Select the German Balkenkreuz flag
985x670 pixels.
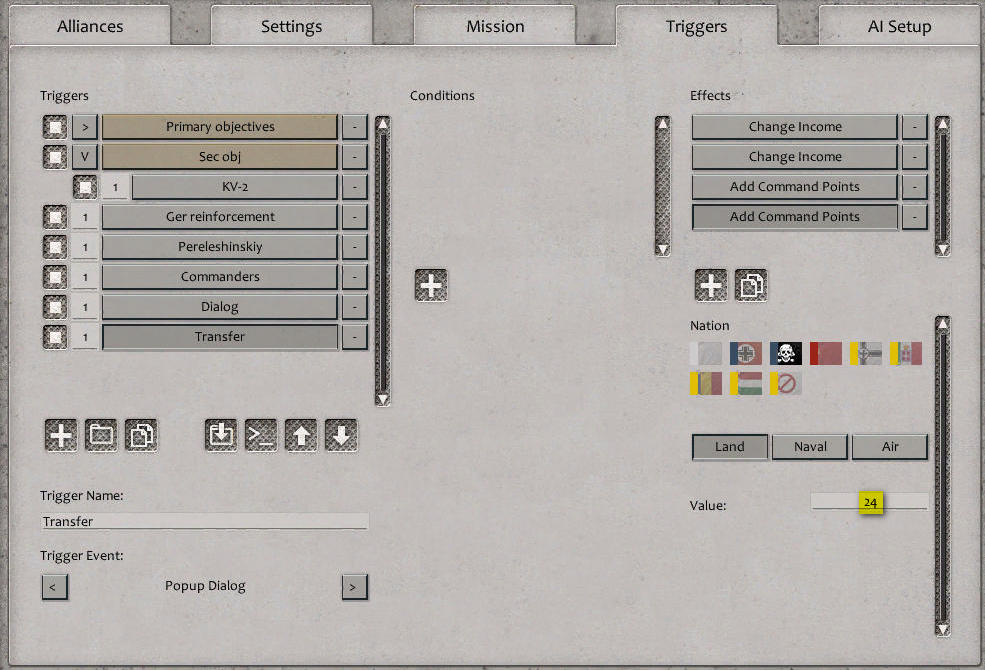(746, 354)
